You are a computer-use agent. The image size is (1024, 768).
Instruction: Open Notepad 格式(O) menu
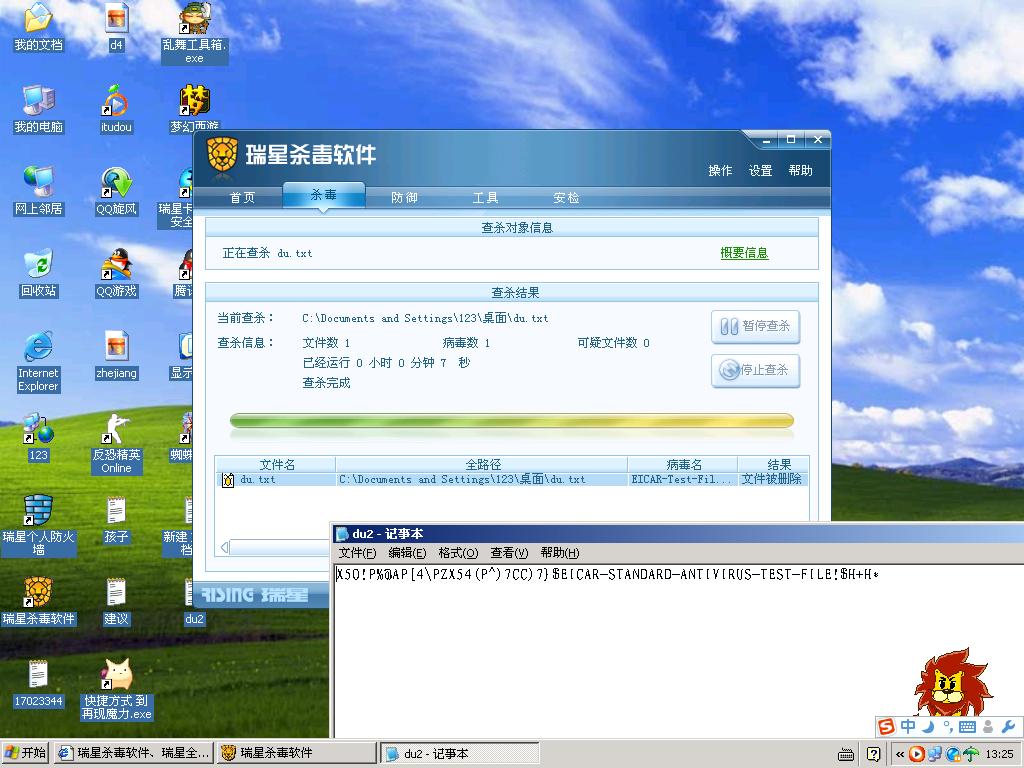pos(458,553)
